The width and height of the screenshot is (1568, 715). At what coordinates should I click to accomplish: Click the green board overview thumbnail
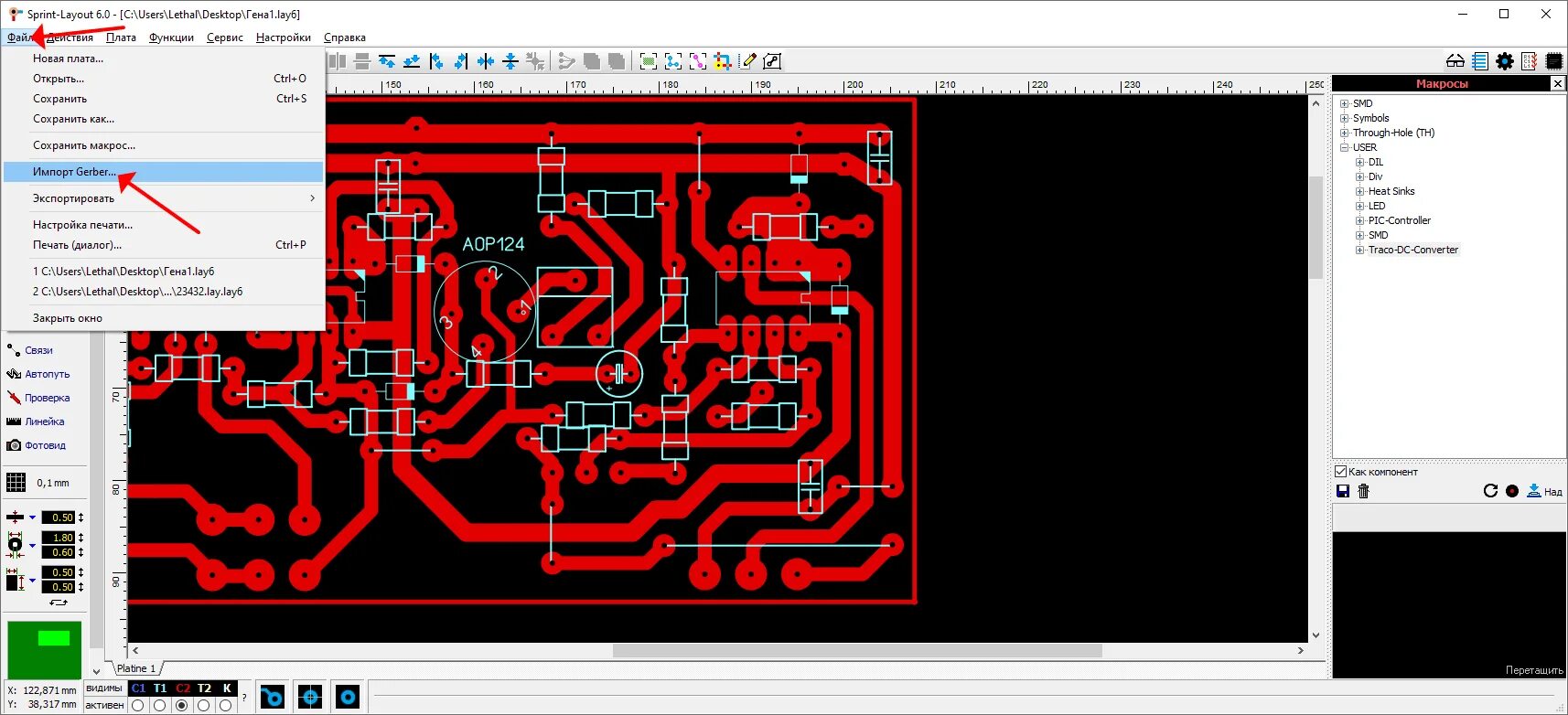coord(45,650)
